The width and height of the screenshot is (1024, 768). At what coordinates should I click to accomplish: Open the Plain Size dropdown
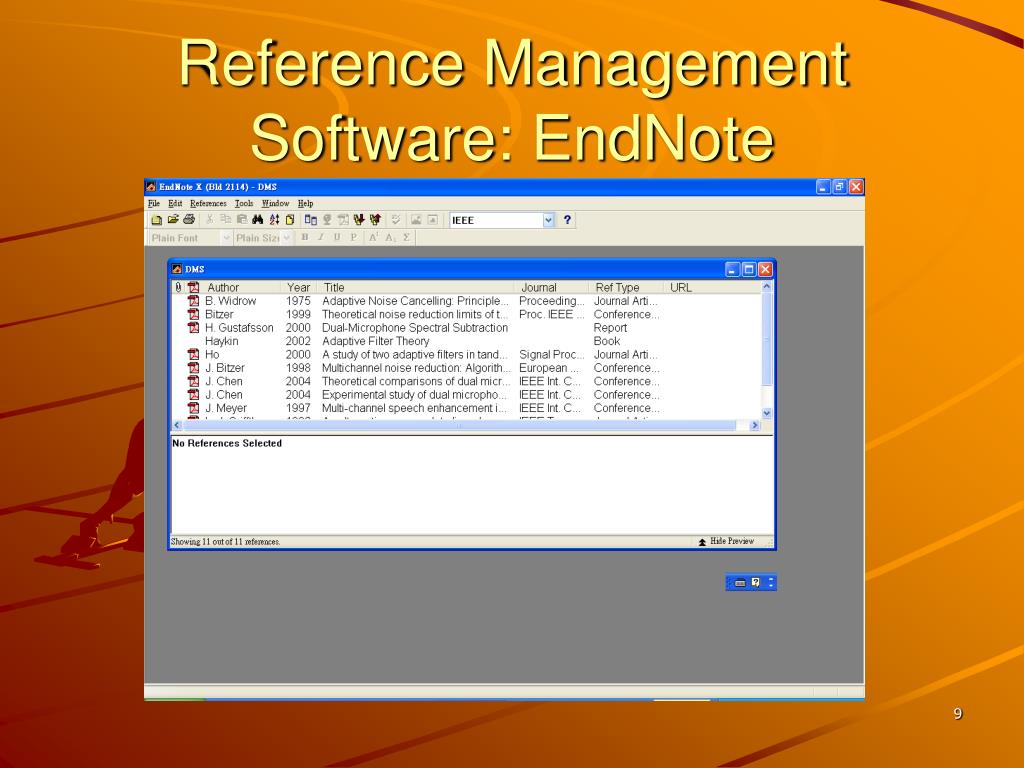click(x=287, y=238)
